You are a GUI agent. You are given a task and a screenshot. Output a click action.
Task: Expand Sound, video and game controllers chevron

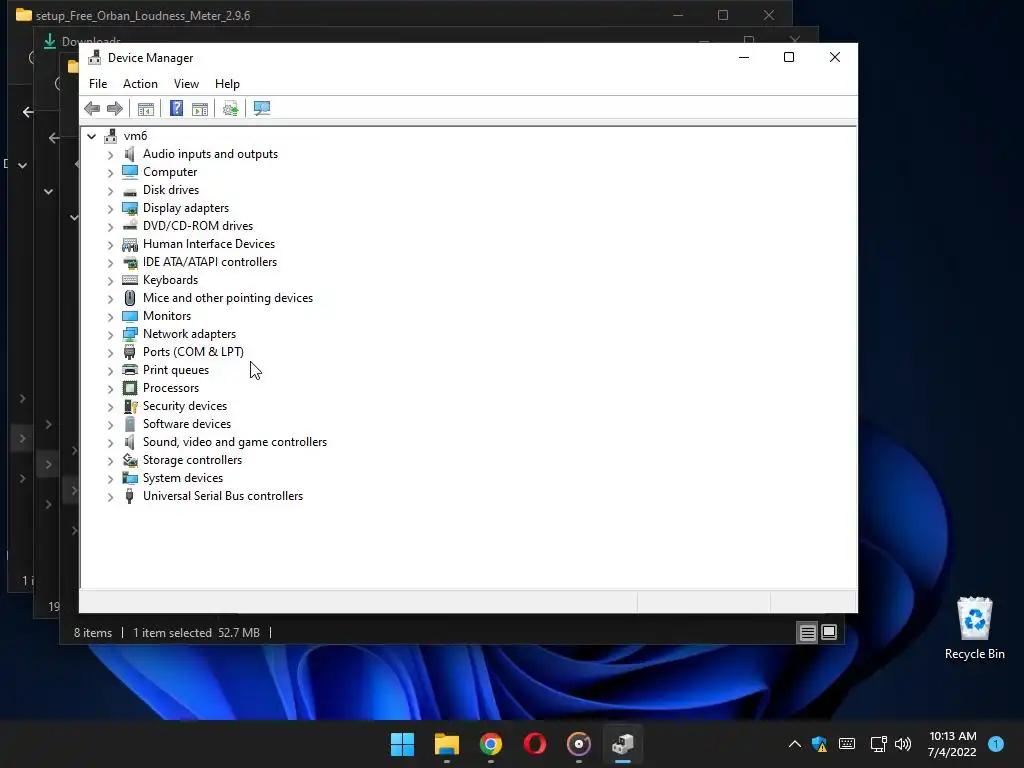[110, 443]
